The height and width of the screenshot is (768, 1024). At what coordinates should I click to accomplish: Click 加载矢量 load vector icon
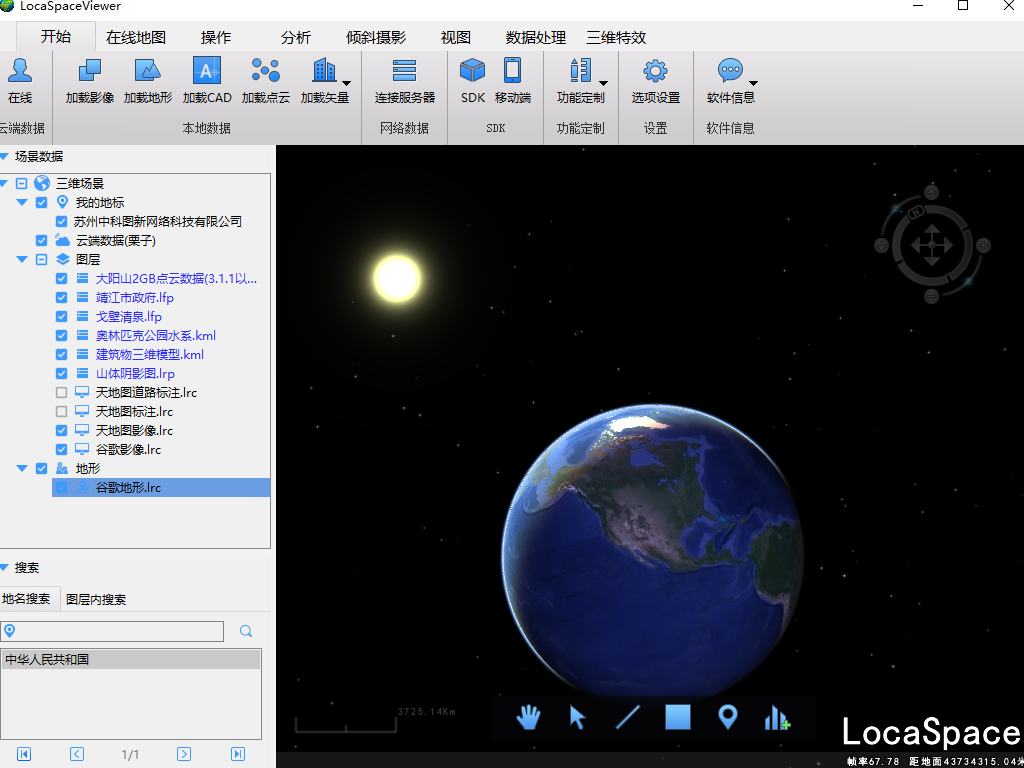[324, 71]
